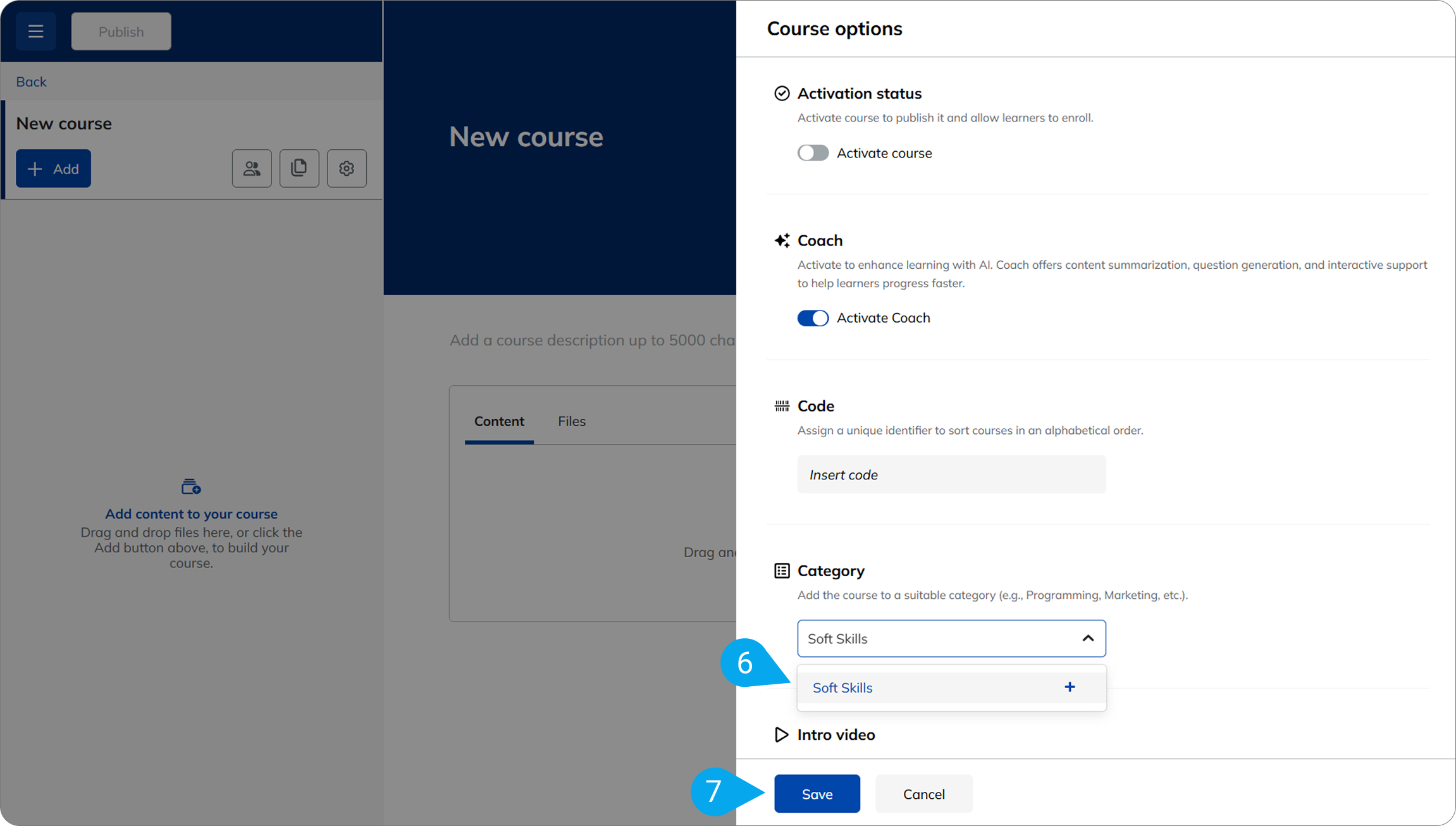Viewport: 1456px width, 826px height.
Task: Click the course users icon
Action: (252, 168)
